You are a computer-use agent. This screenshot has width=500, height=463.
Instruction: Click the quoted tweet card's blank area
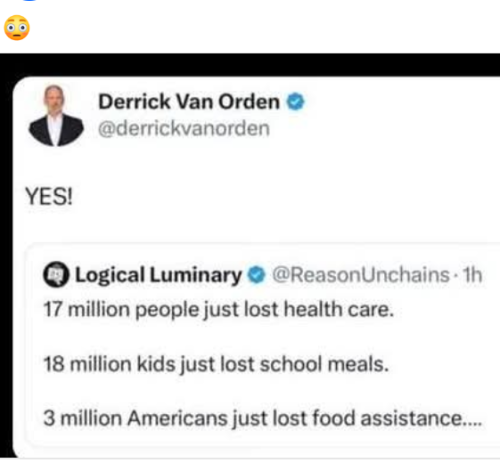click(x=433, y=337)
